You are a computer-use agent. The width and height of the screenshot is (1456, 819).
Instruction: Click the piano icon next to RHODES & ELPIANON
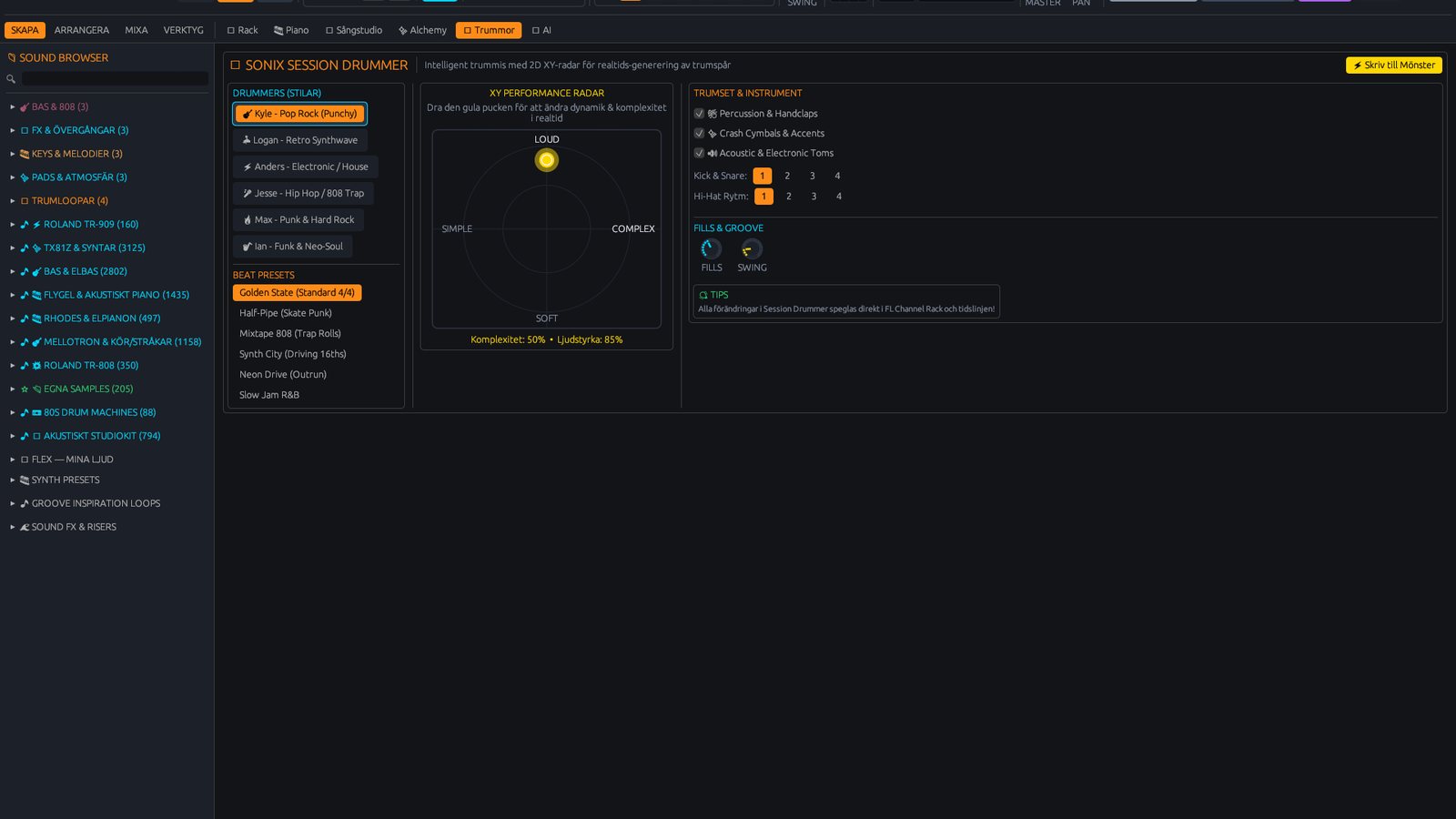tap(36, 318)
